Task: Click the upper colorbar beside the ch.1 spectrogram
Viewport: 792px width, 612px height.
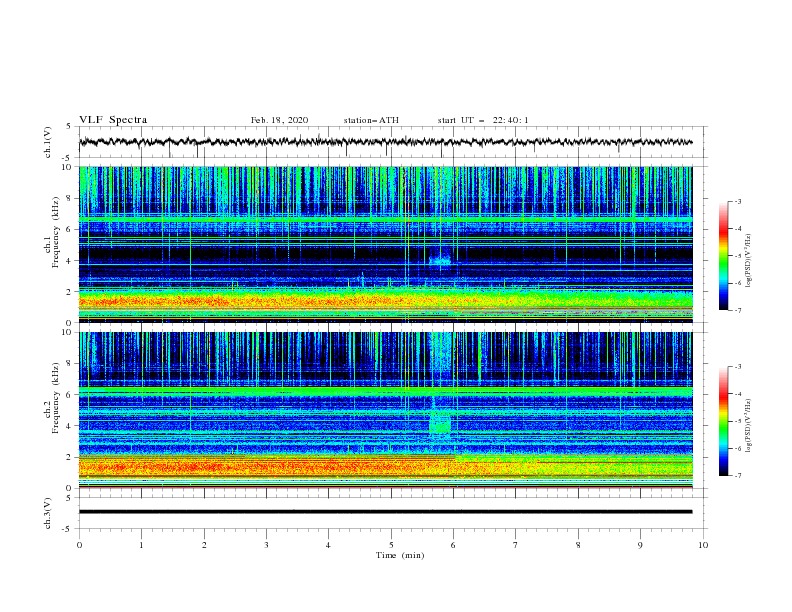Action: (723, 255)
